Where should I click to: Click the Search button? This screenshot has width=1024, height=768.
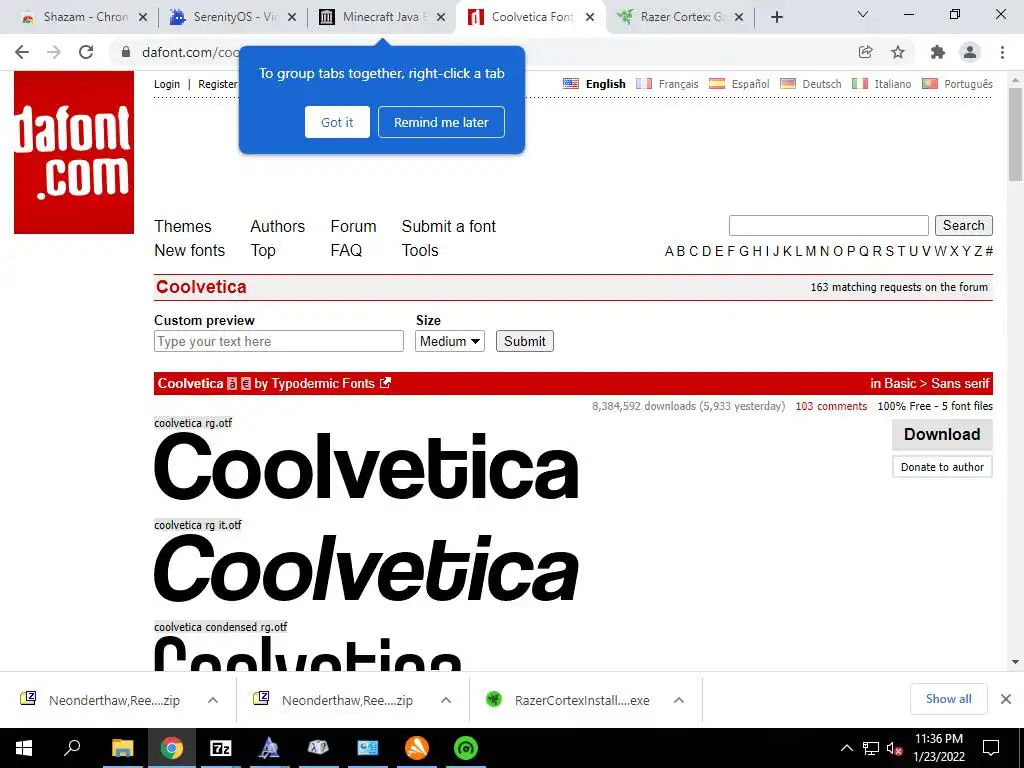(x=963, y=225)
